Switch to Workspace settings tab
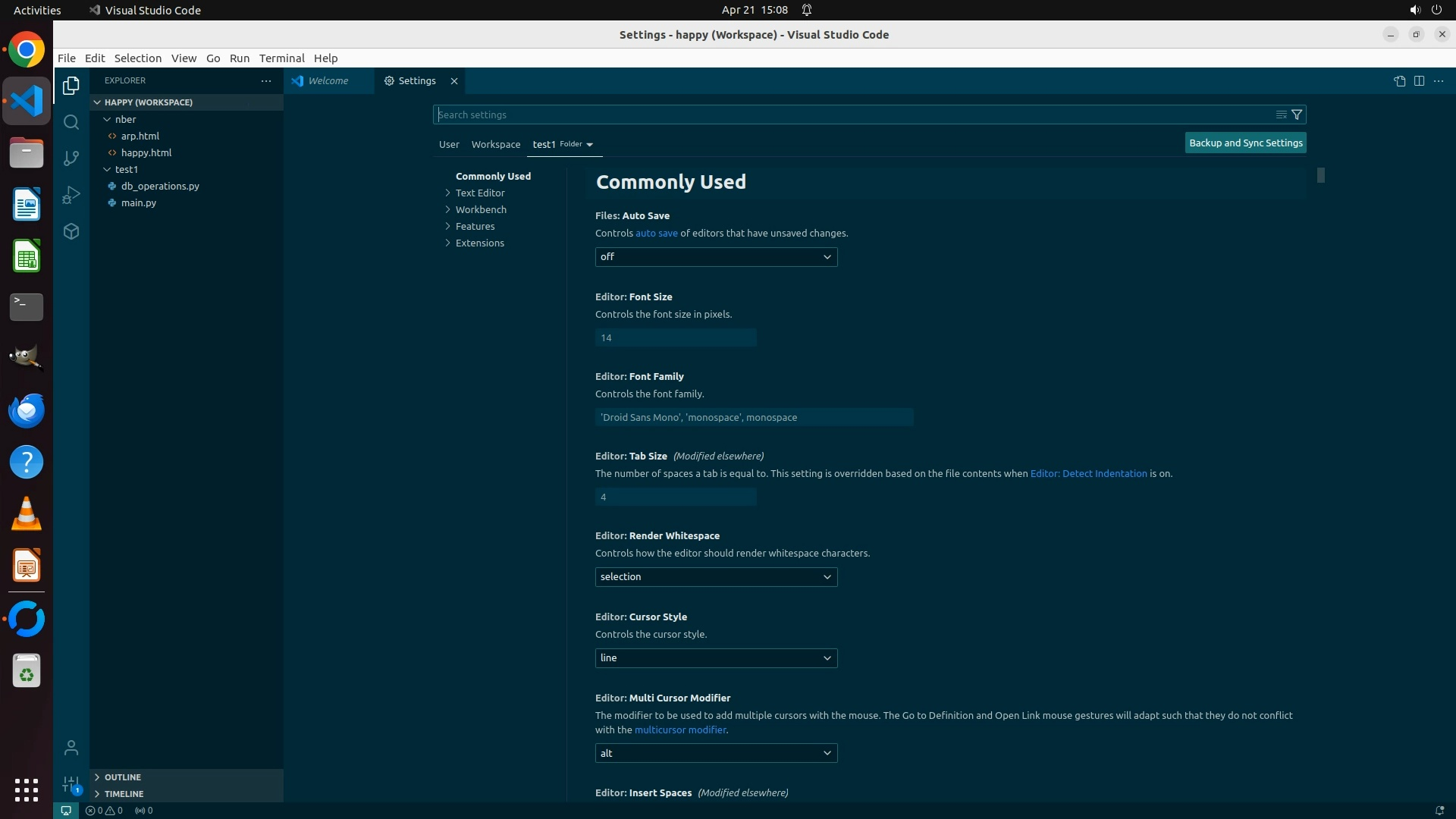This screenshot has width=1456, height=819. pos(495,144)
